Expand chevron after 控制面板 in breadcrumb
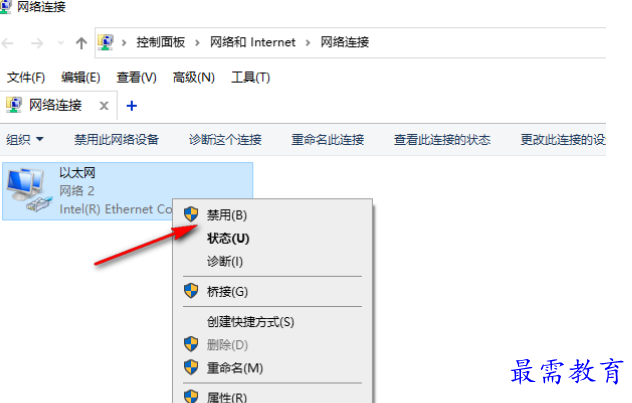This screenshot has width=632, height=403. 197,42
